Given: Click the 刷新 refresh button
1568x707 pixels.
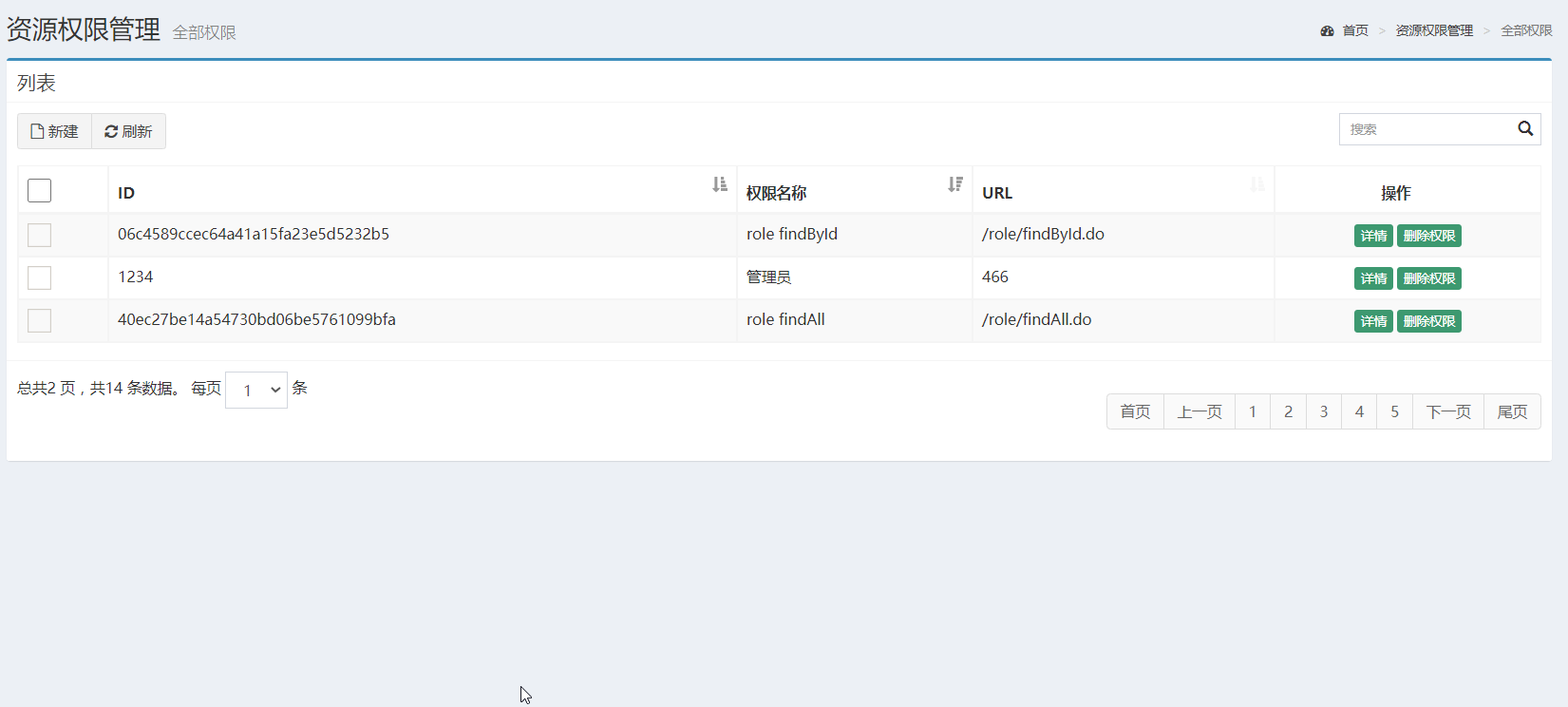Looking at the screenshot, I should (128, 131).
